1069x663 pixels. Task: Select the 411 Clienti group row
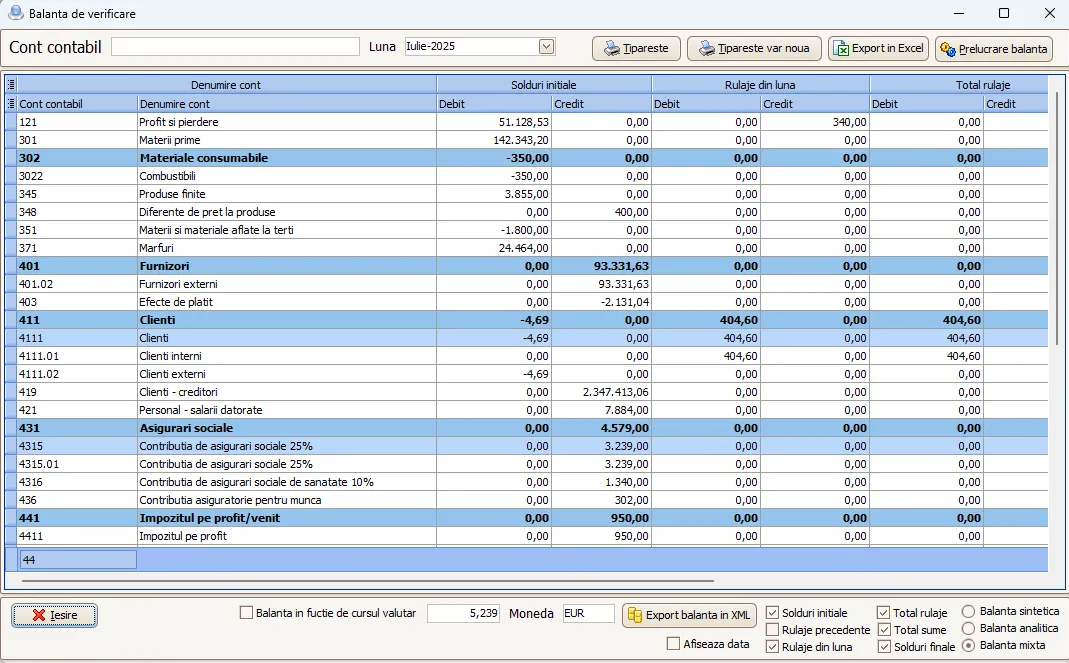tap(526, 320)
